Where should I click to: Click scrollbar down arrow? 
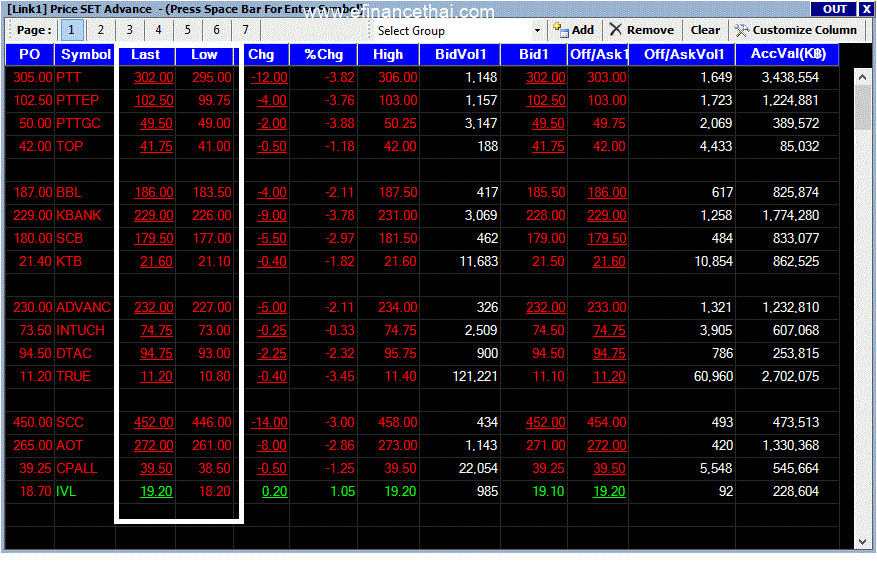pyautogui.click(x=862, y=541)
